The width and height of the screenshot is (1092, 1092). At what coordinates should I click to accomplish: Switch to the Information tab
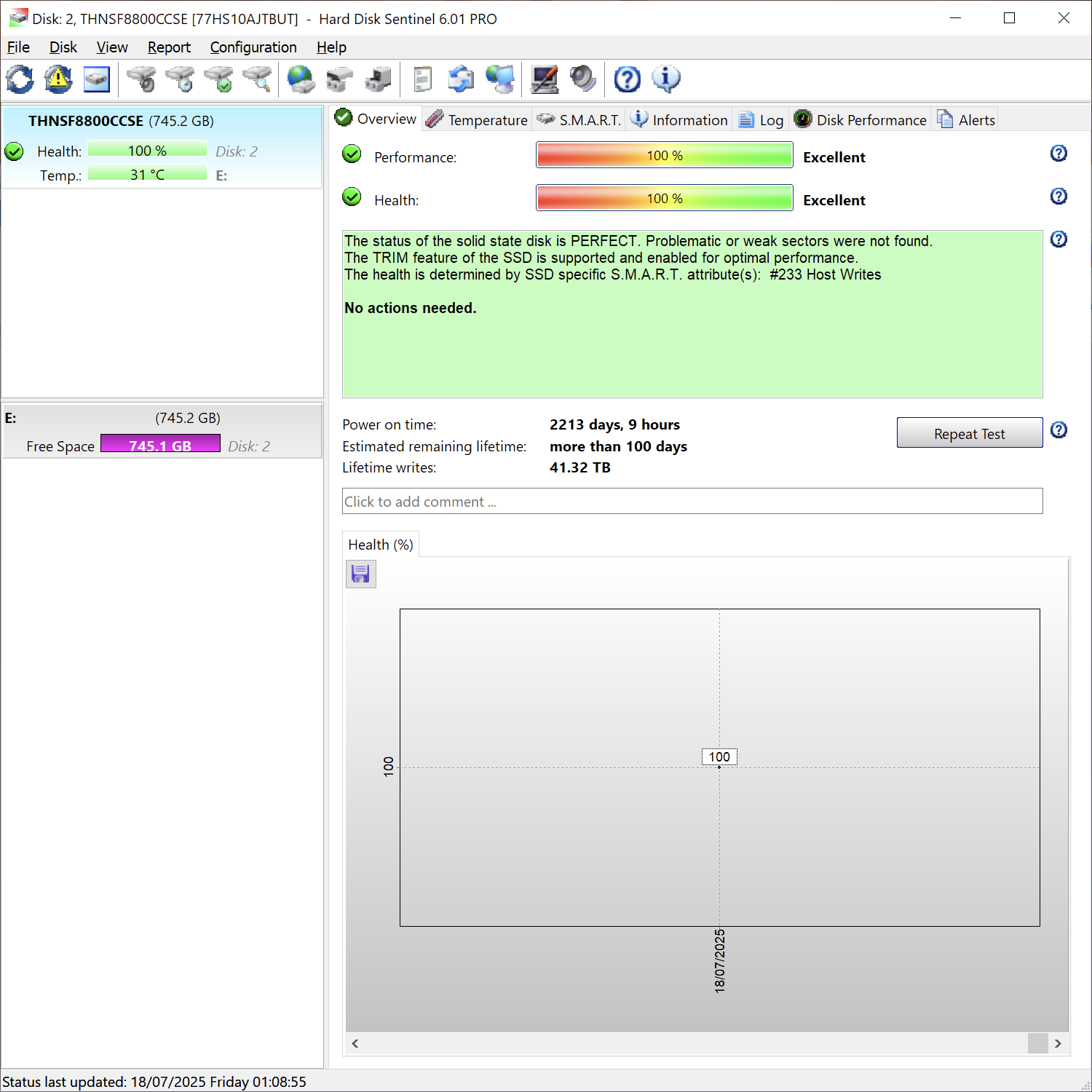678,119
